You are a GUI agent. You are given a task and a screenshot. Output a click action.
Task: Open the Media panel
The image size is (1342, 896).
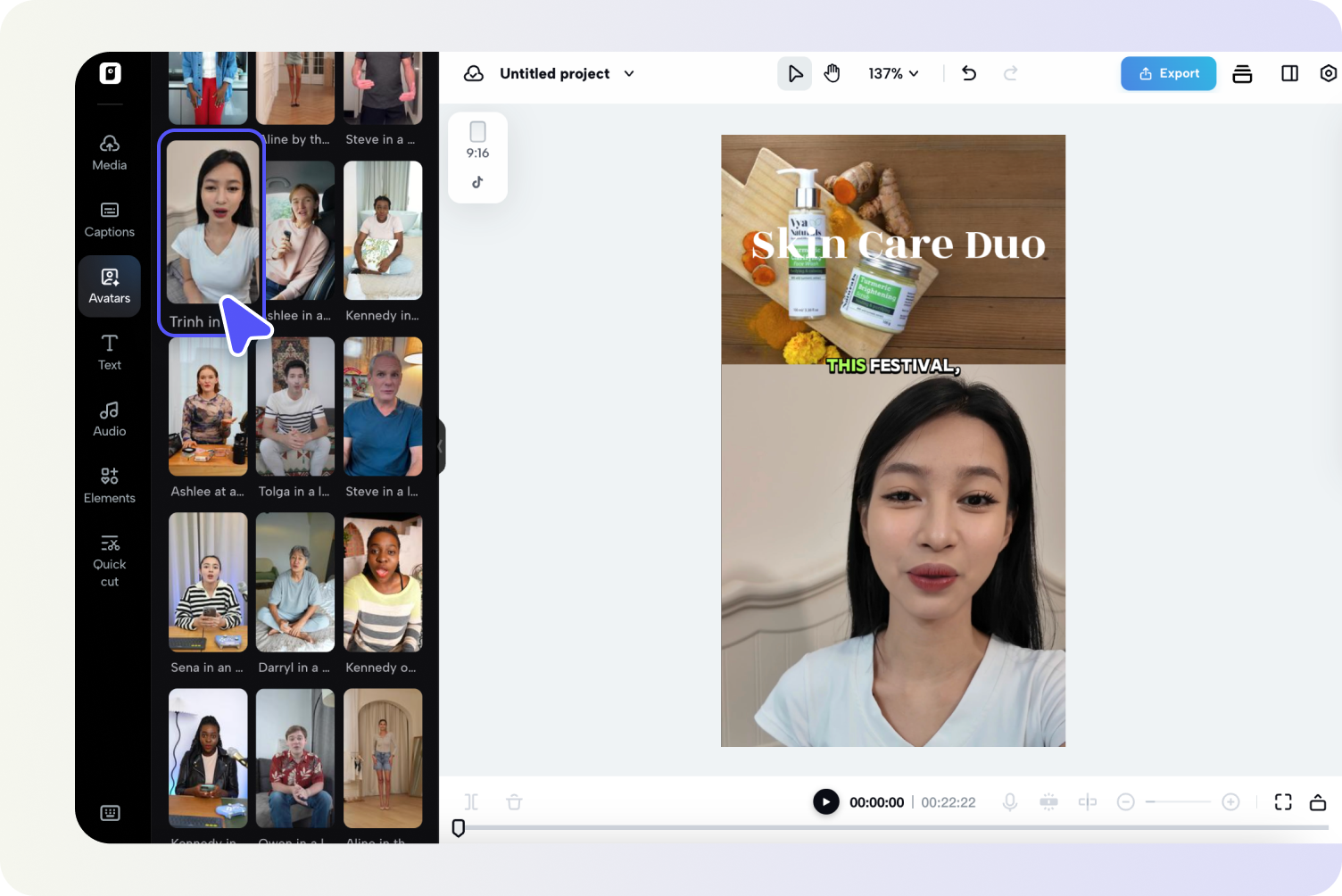[110, 153]
